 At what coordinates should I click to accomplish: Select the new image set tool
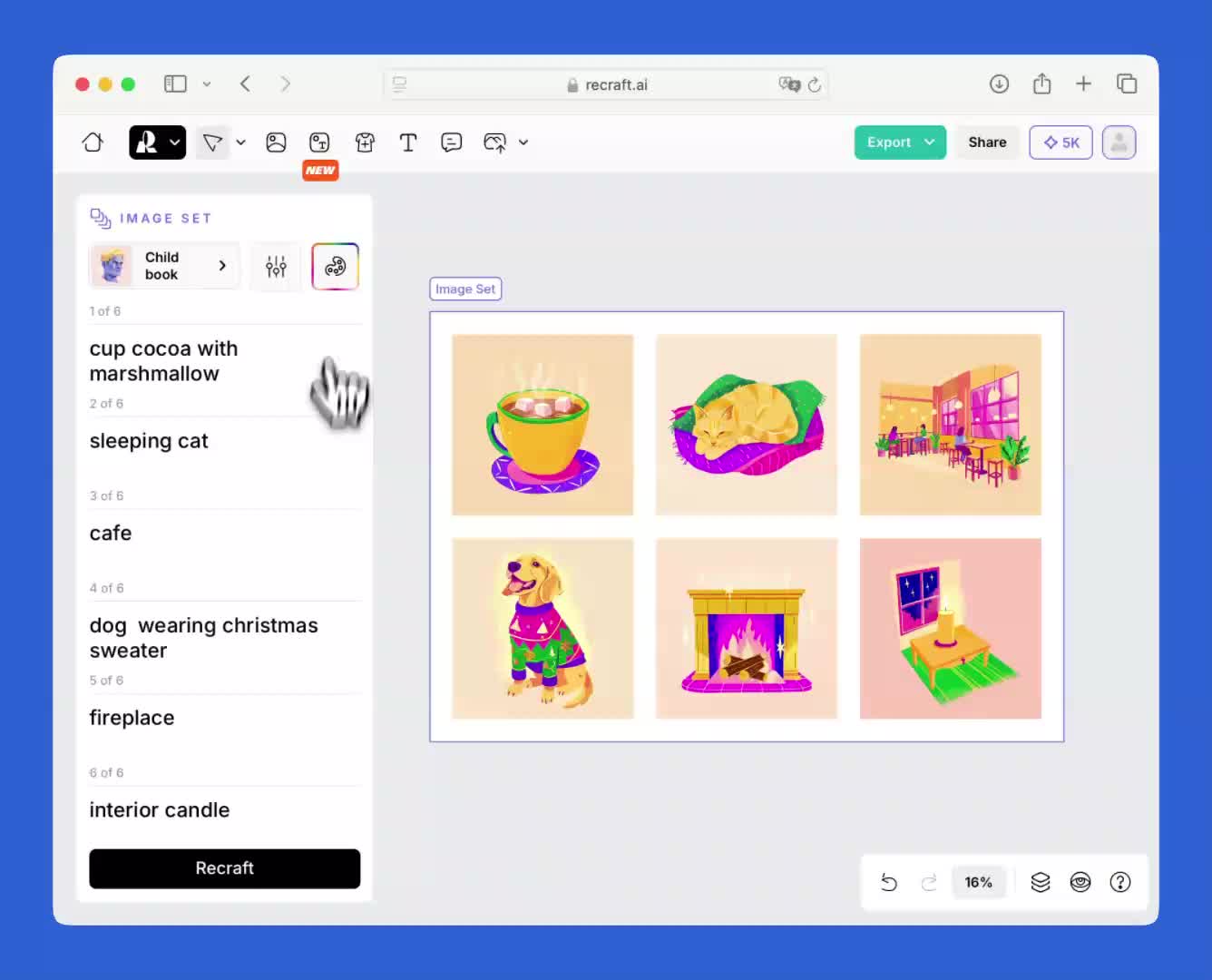319,142
